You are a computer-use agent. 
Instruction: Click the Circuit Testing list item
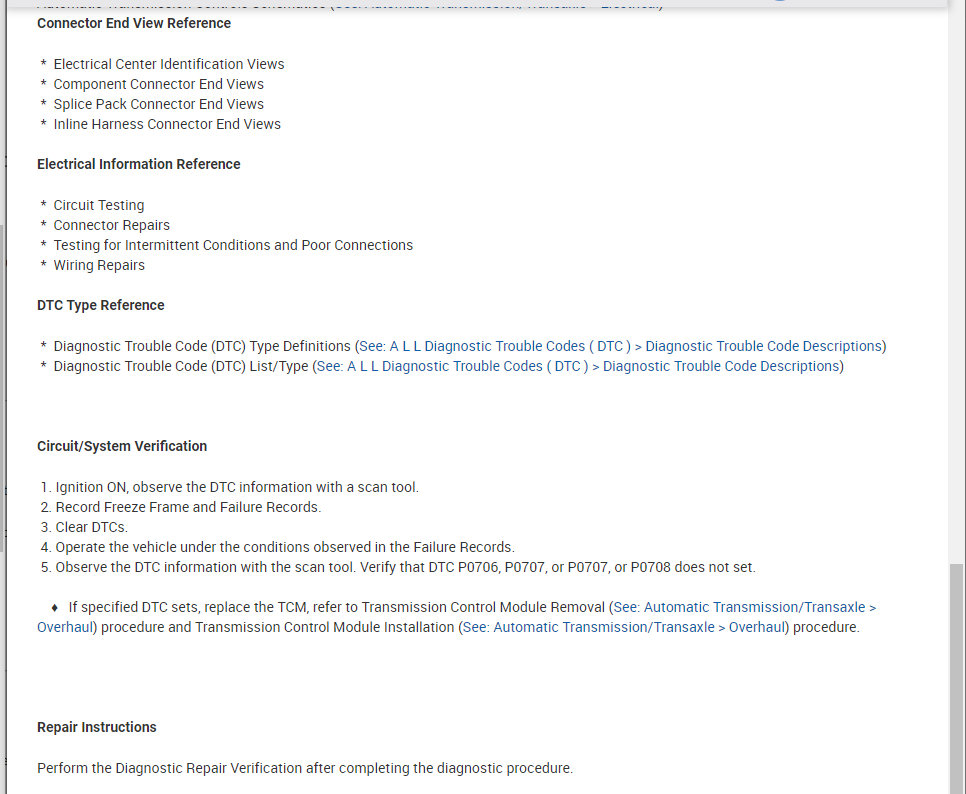[98, 205]
